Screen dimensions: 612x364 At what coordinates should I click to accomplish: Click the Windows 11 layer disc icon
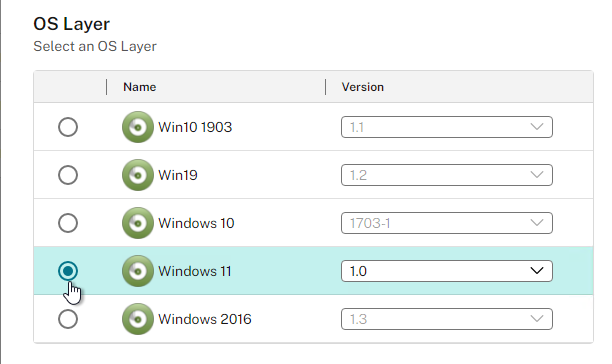(137, 271)
